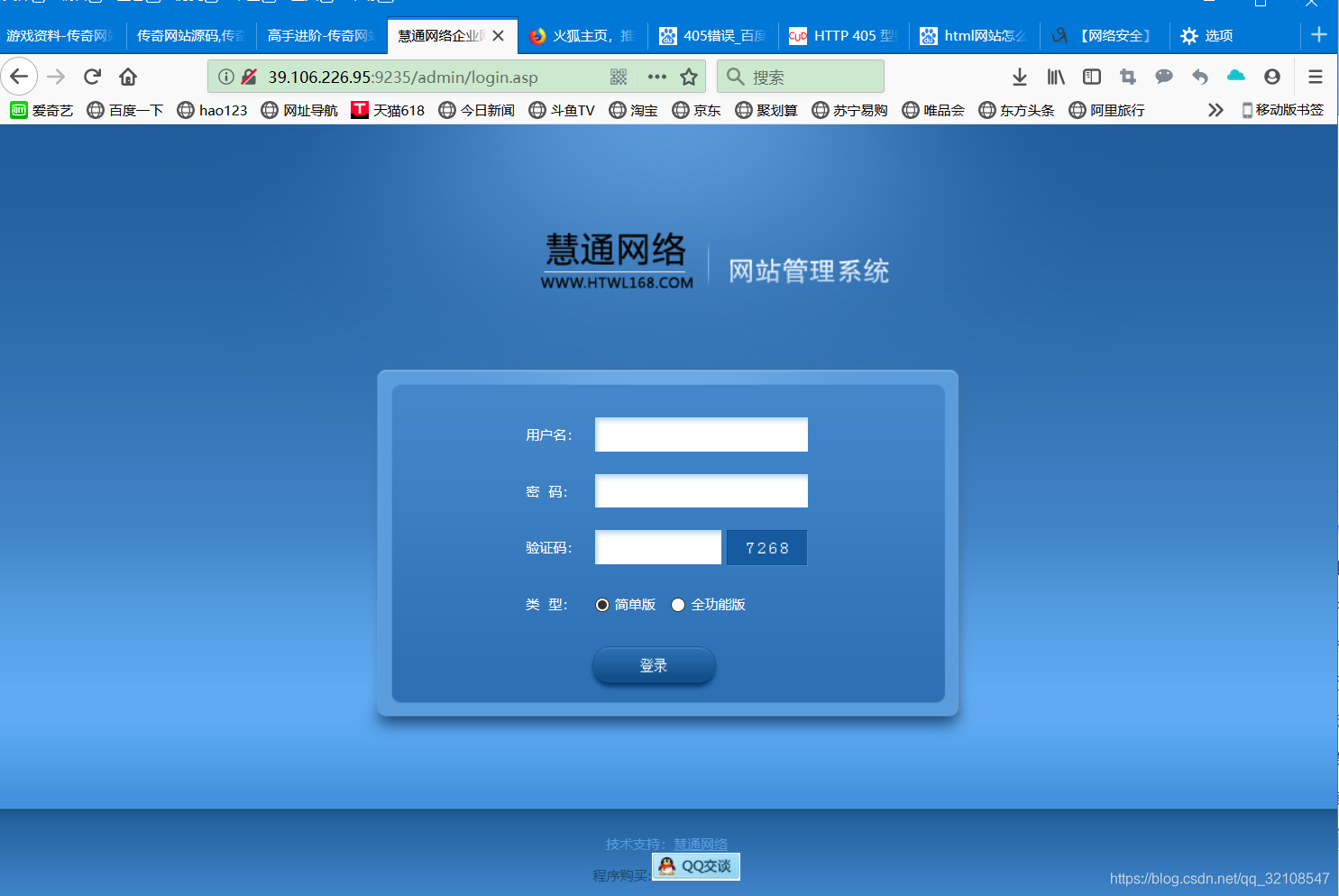
Task: Open the 爱奇艺 bookmark
Action: click(41, 110)
